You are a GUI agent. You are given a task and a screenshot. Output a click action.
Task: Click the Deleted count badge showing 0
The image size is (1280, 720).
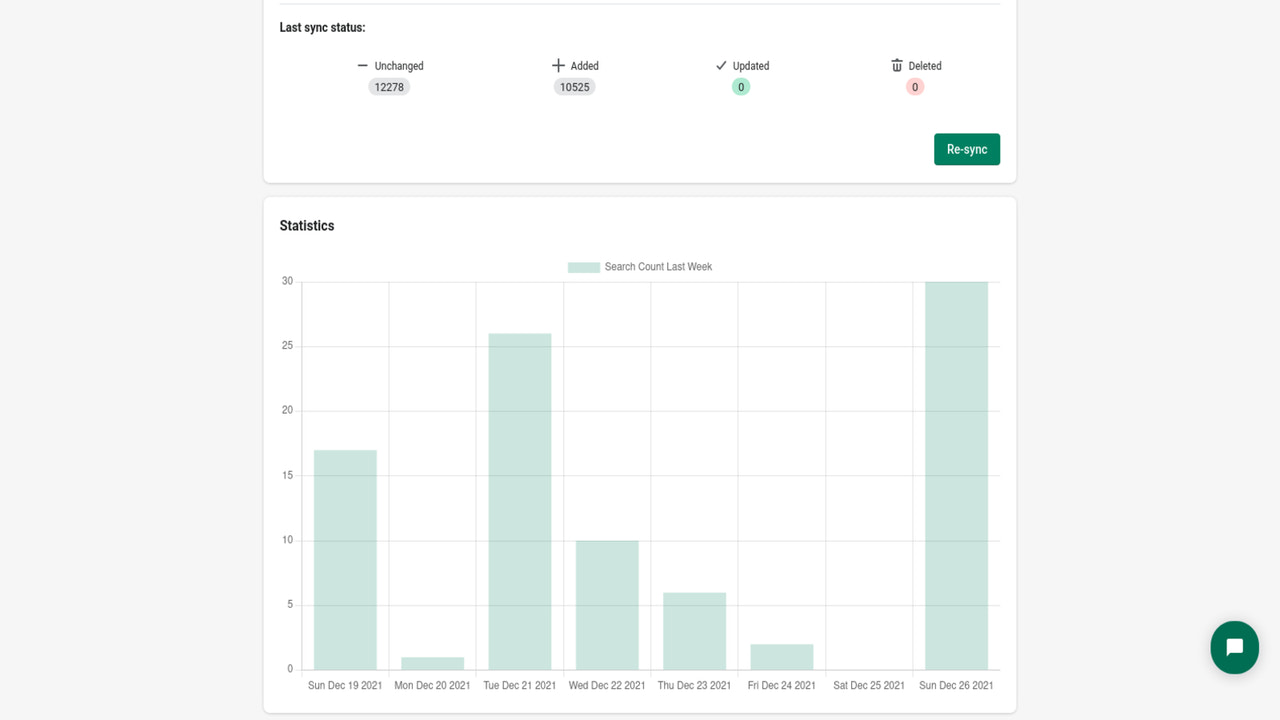pyautogui.click(x=915, y=87)
